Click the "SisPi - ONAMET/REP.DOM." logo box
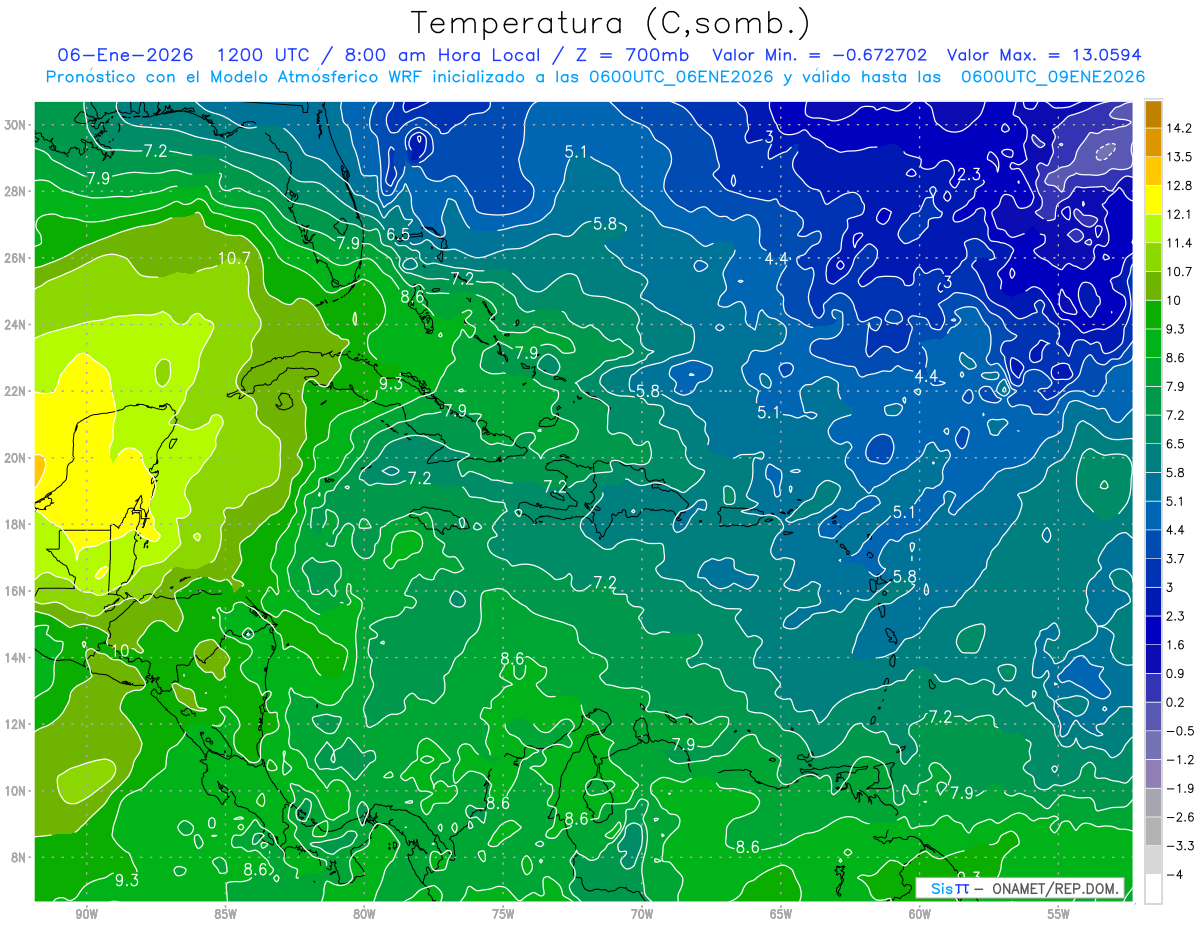The image size is (1200, 927). click(1020, 888)
